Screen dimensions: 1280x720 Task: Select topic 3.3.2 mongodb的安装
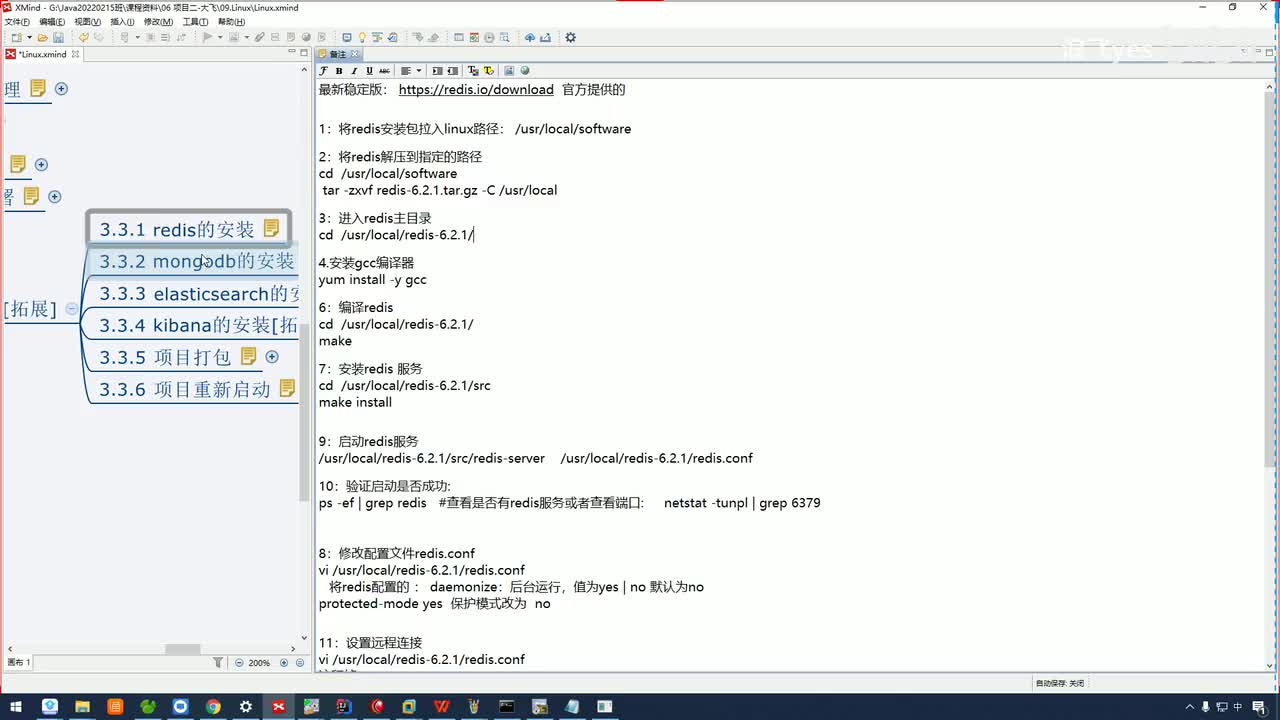[x=196, y=262]
